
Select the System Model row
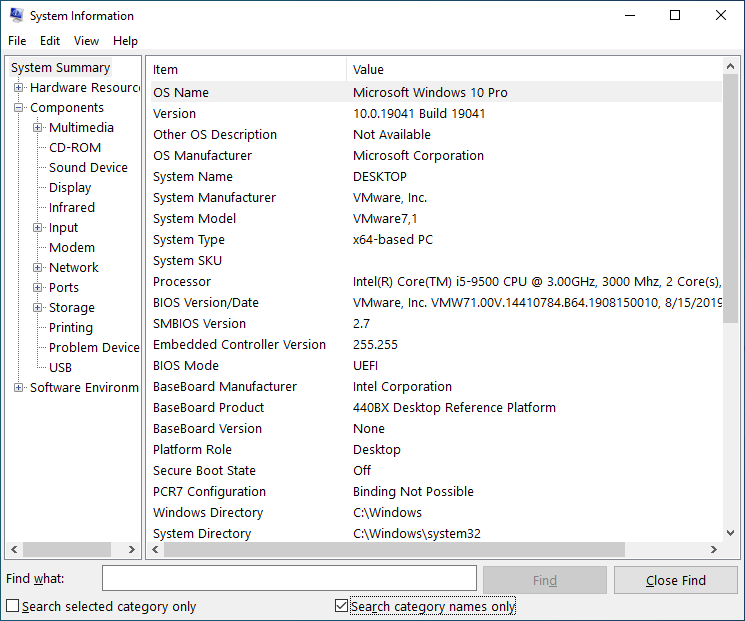pyautogui.click(x=436, y=219)
